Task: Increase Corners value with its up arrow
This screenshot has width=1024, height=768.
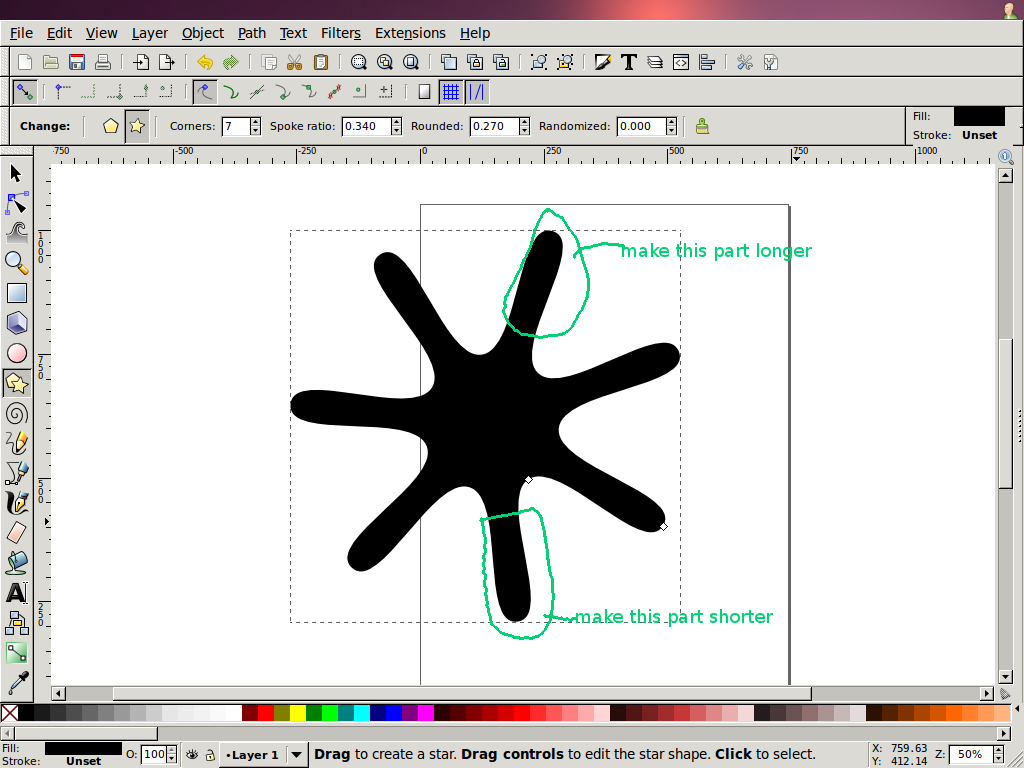Action: coord(256,121)
